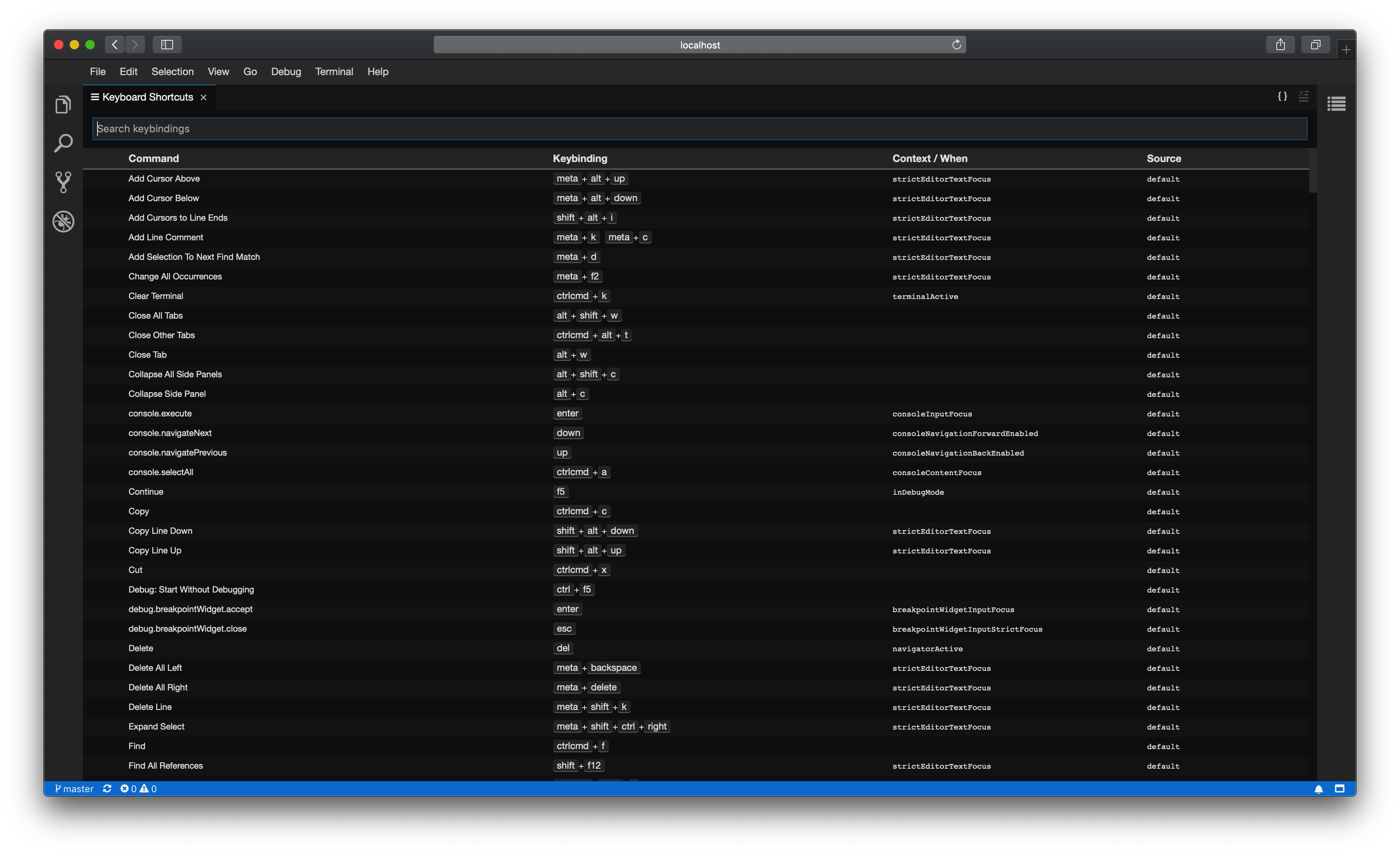Select the Add Cursor Above command row

coord(695,179)
